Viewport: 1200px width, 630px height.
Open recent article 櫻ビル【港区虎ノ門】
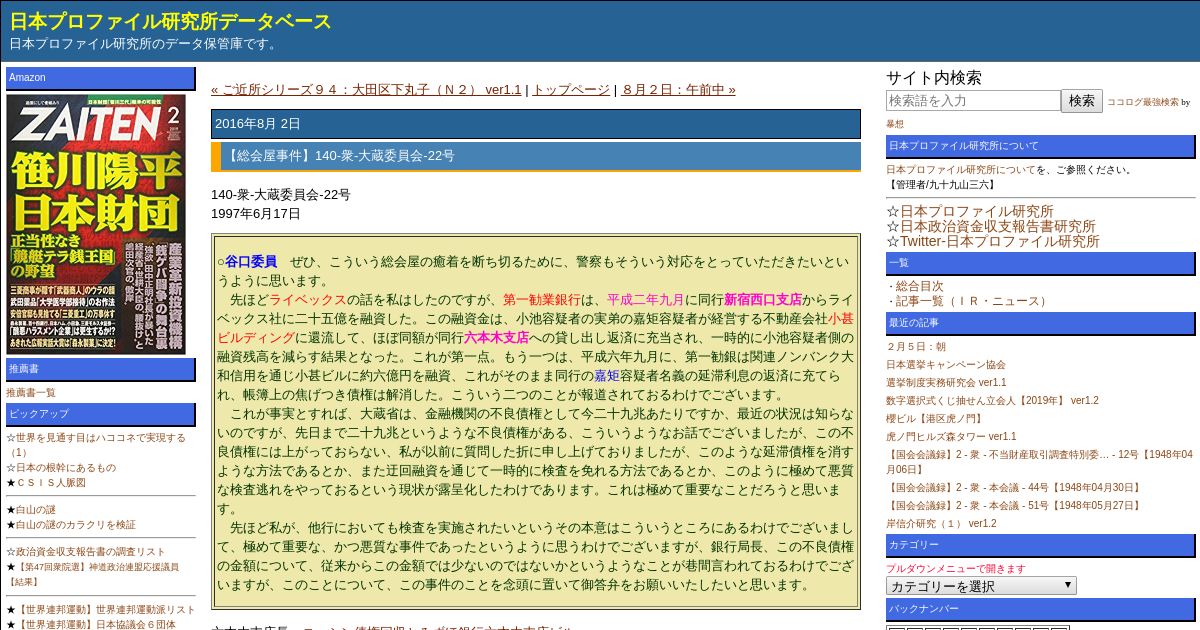pos(934,419)
